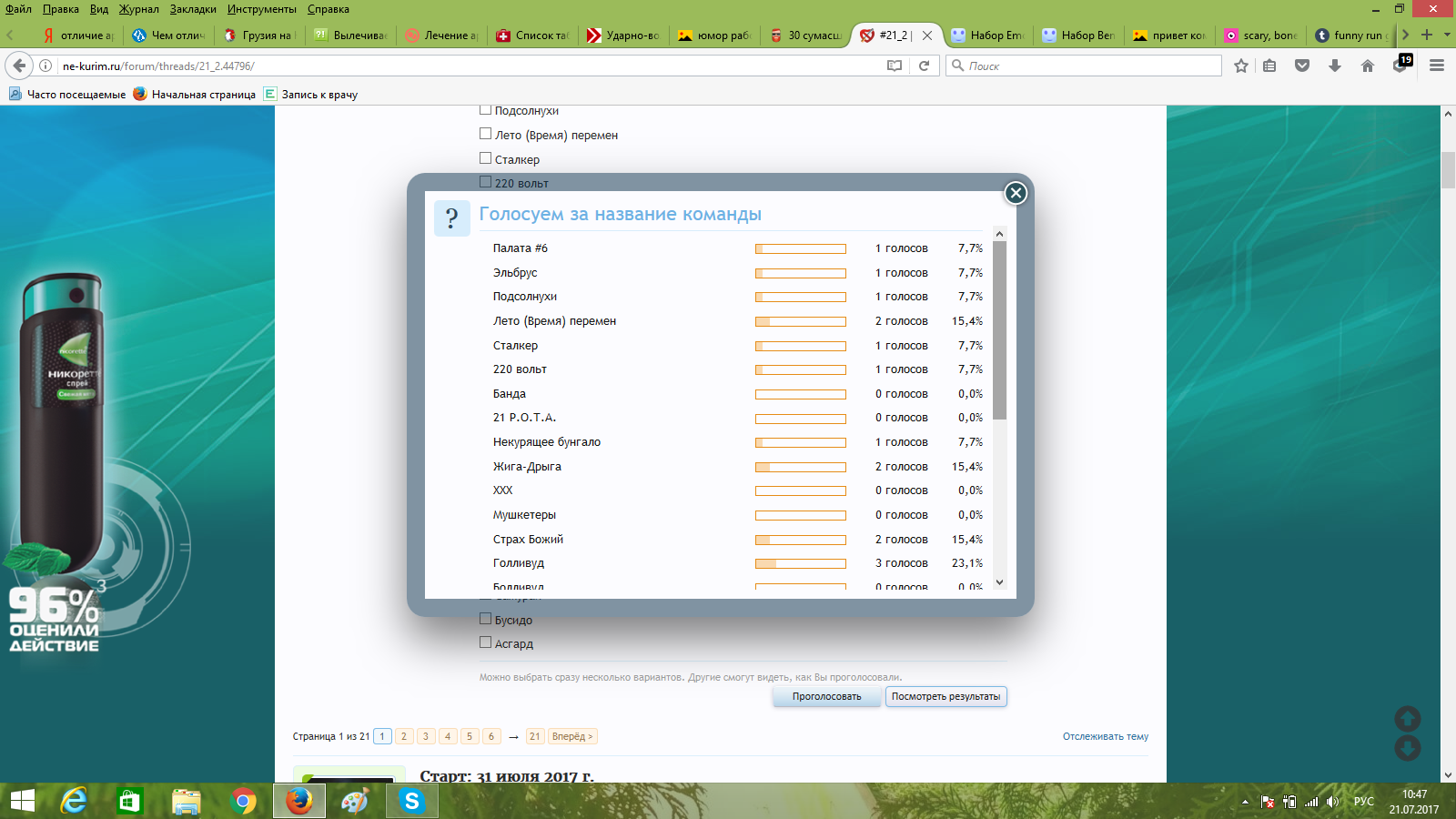Image resolution: width=1456 pixels, height=819 pixels.
Task: Tick the Бусидо checkbox
Action: click(486, 619)
